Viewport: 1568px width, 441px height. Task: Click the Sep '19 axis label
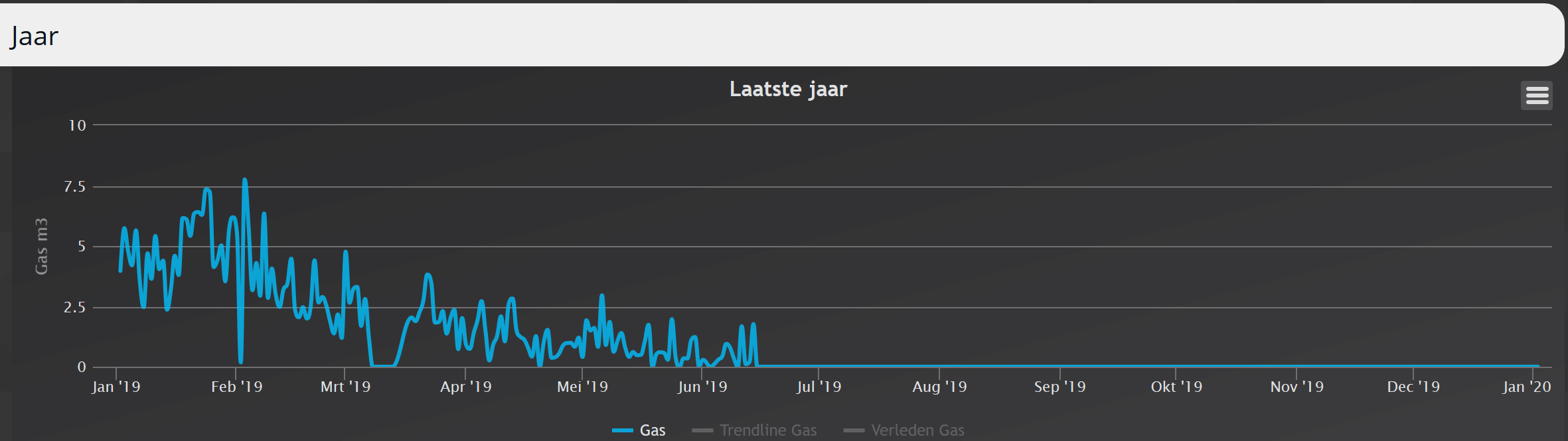pos(1059,387)
